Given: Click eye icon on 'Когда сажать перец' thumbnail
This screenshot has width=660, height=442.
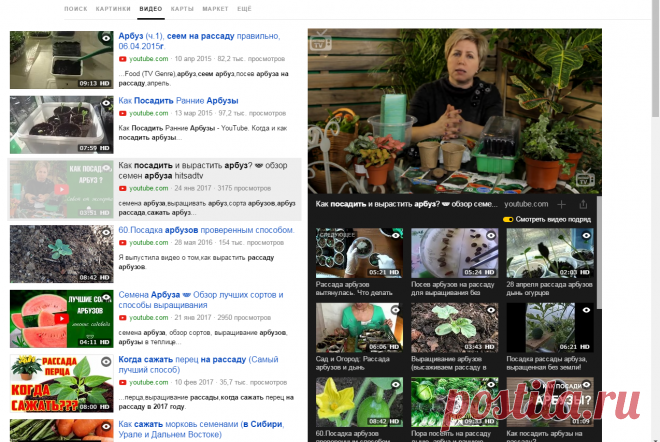Looking at the screenshot, I should (106, 362).
